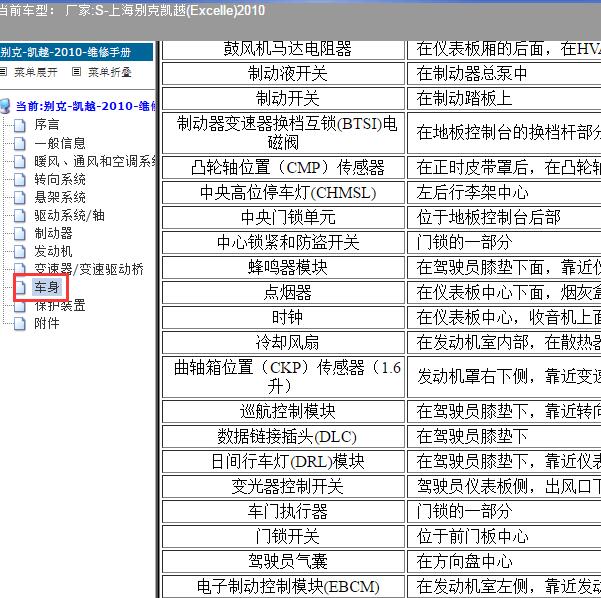Open the 驱动系统/轴 tree item

[x=69, y=215]
